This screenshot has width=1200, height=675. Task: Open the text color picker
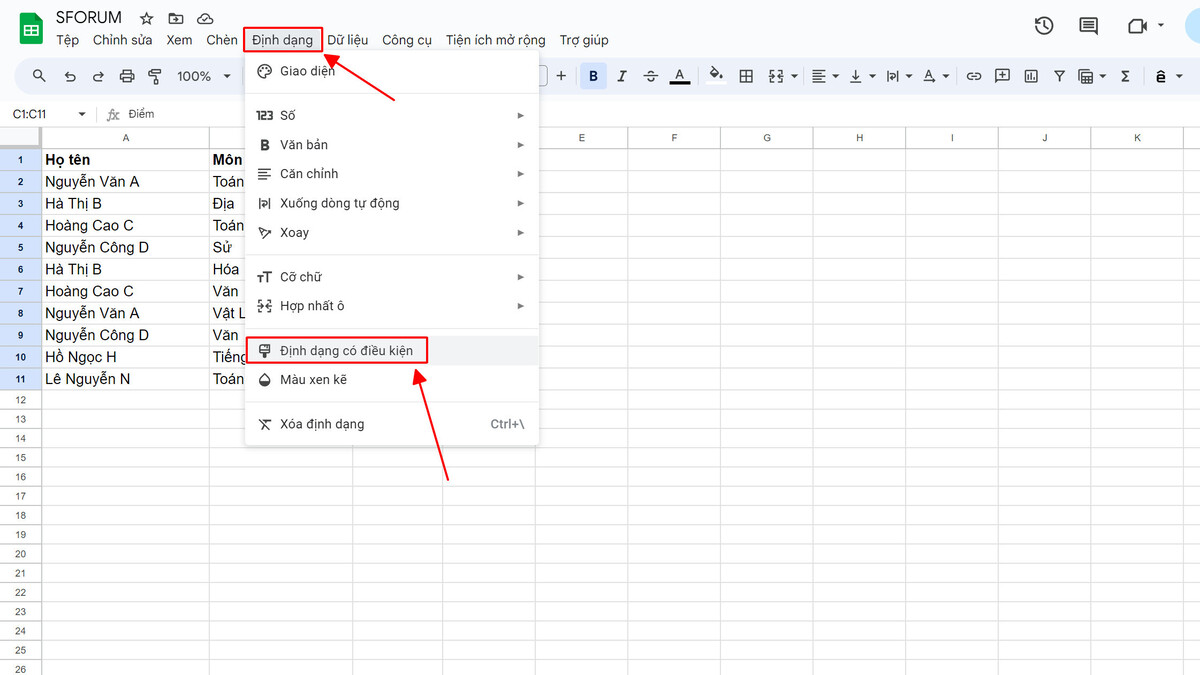click(x=680, y=76)
